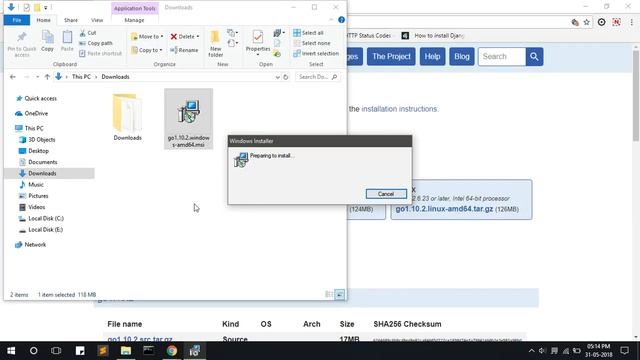Click the Refresh icon in address bar
This screenshot has height=360, width=640.
coord(286,77)
